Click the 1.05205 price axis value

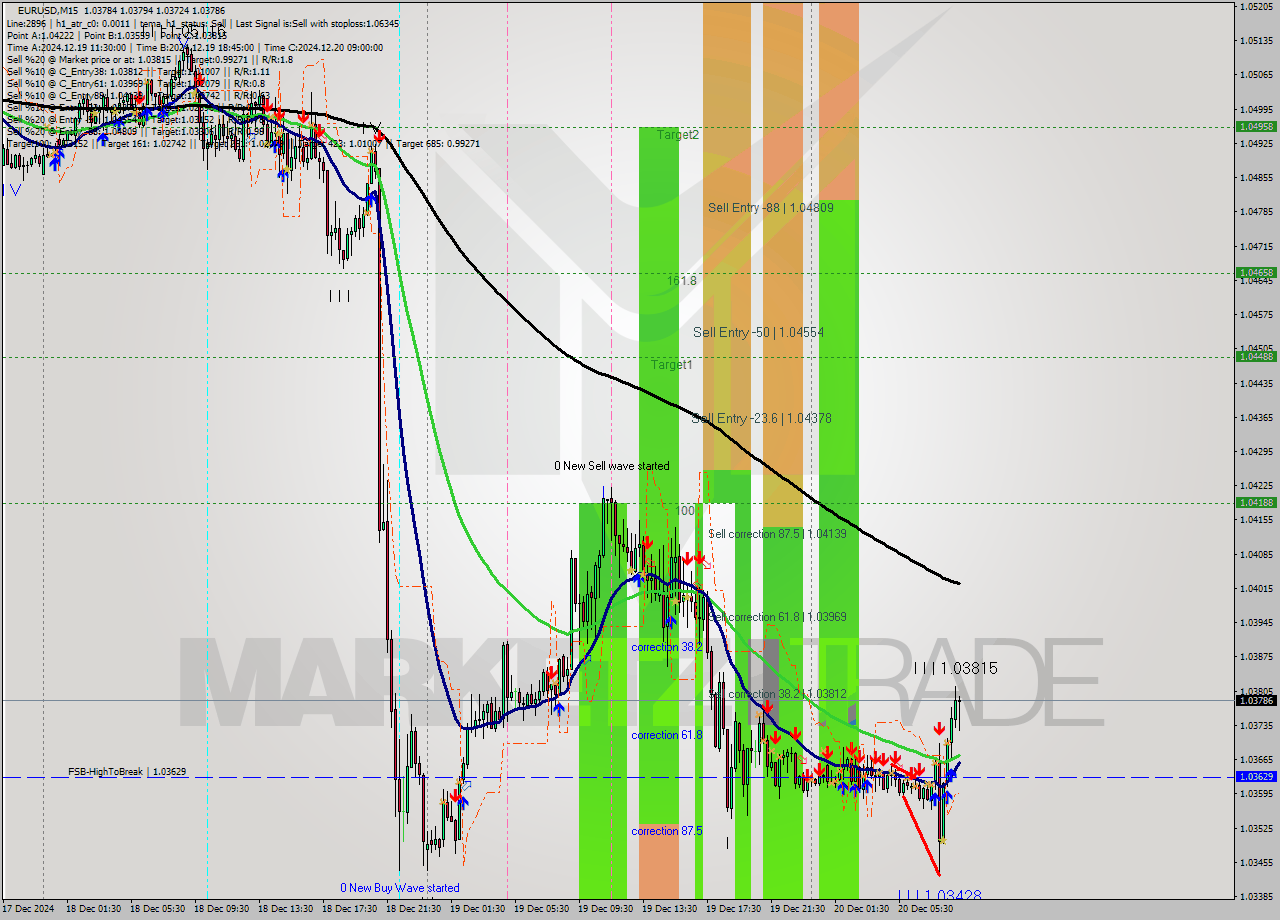click(1256, 7)
